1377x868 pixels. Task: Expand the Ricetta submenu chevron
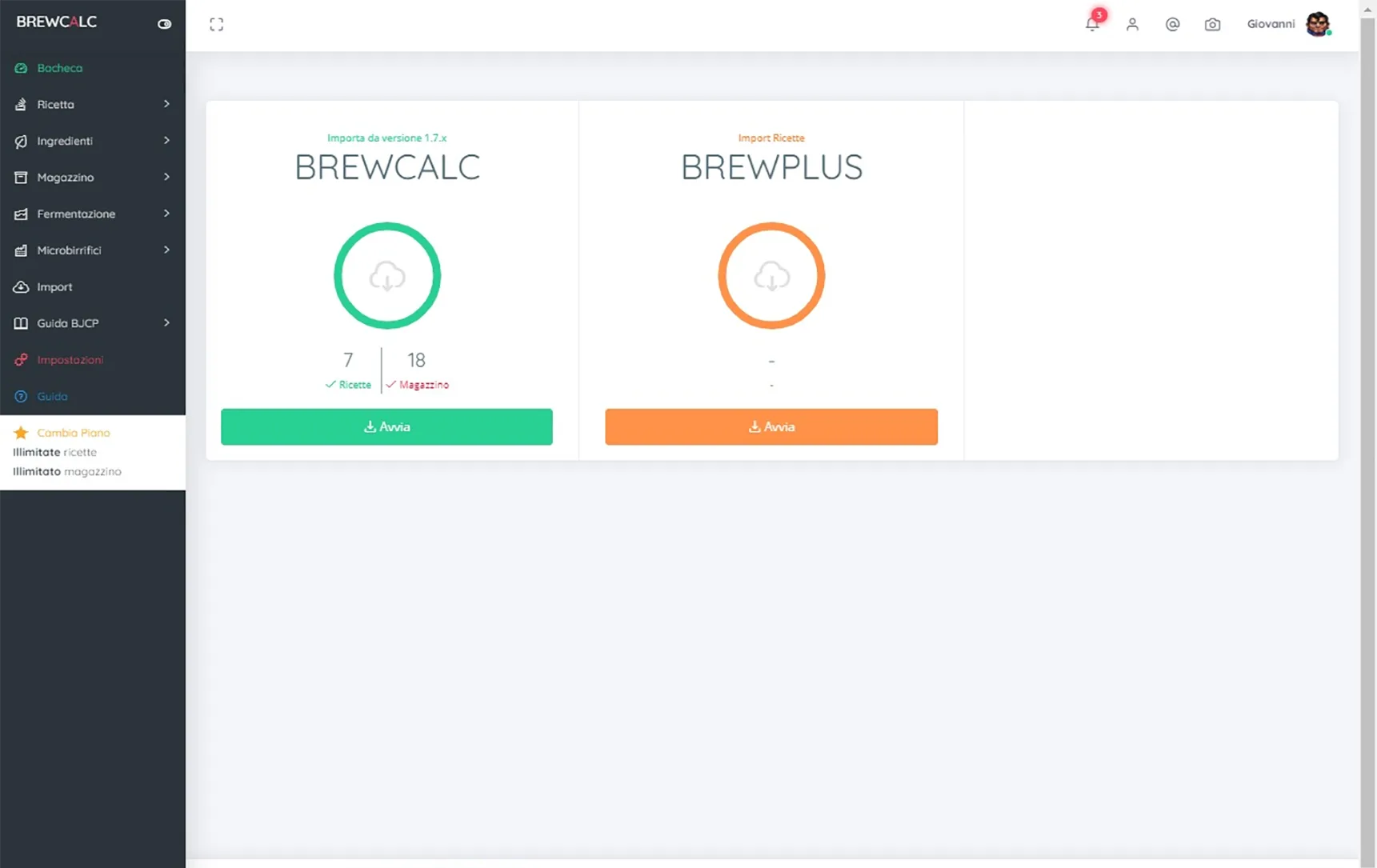(x=166, y=104)
